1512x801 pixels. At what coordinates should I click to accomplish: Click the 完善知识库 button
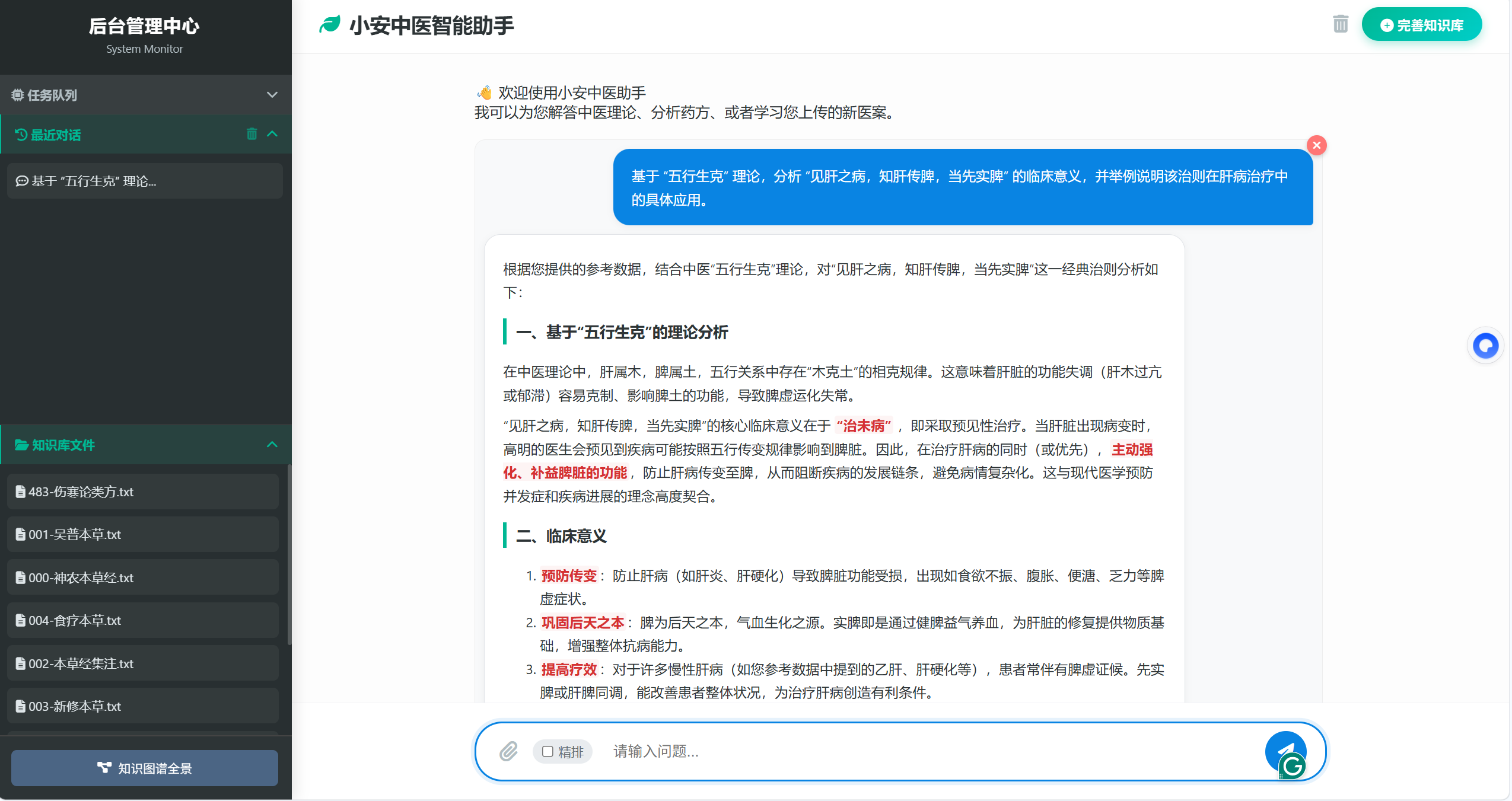[x=1422, y=24]
